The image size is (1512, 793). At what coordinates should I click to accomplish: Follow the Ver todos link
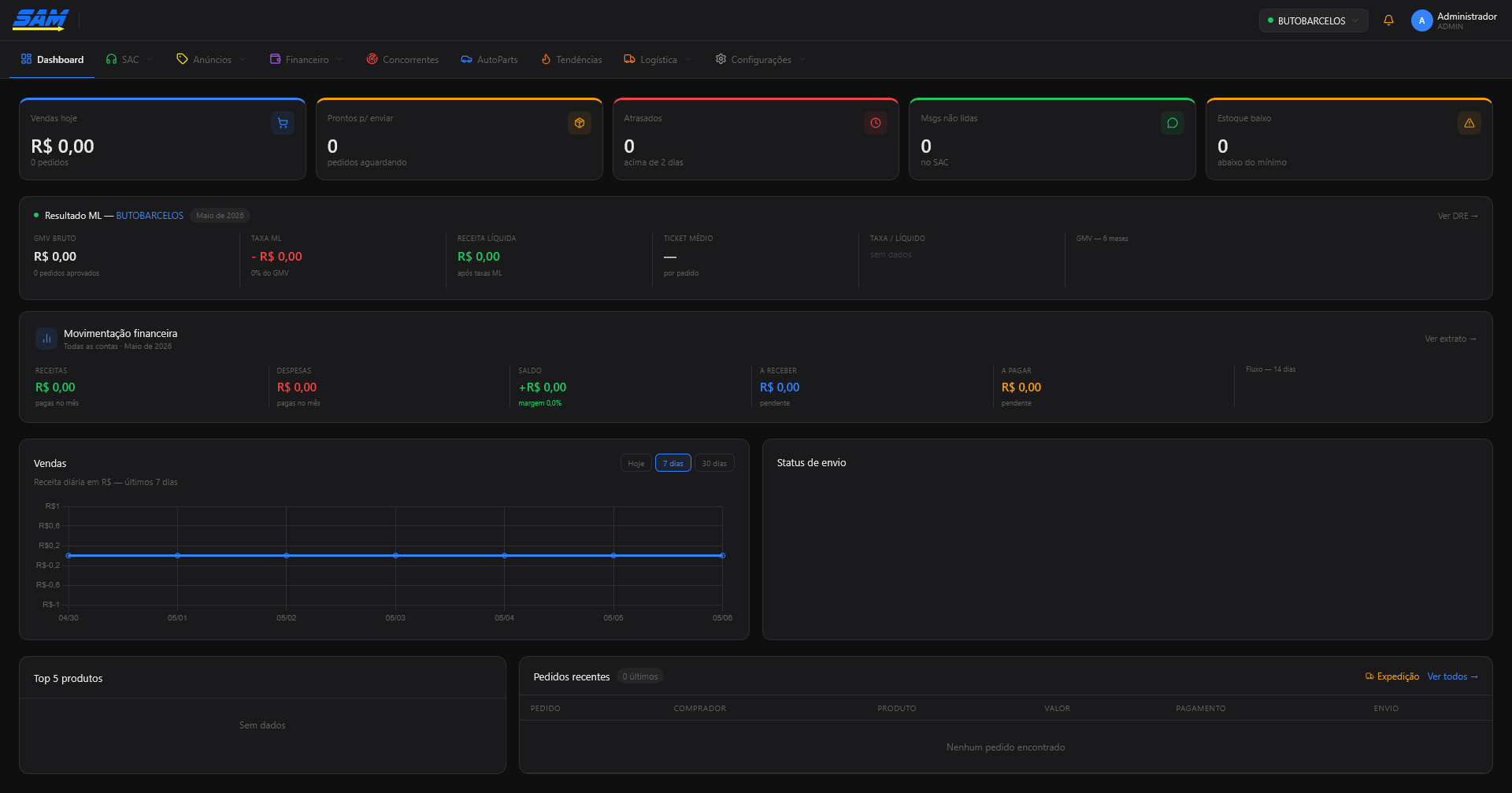[x=1453, y=676]
